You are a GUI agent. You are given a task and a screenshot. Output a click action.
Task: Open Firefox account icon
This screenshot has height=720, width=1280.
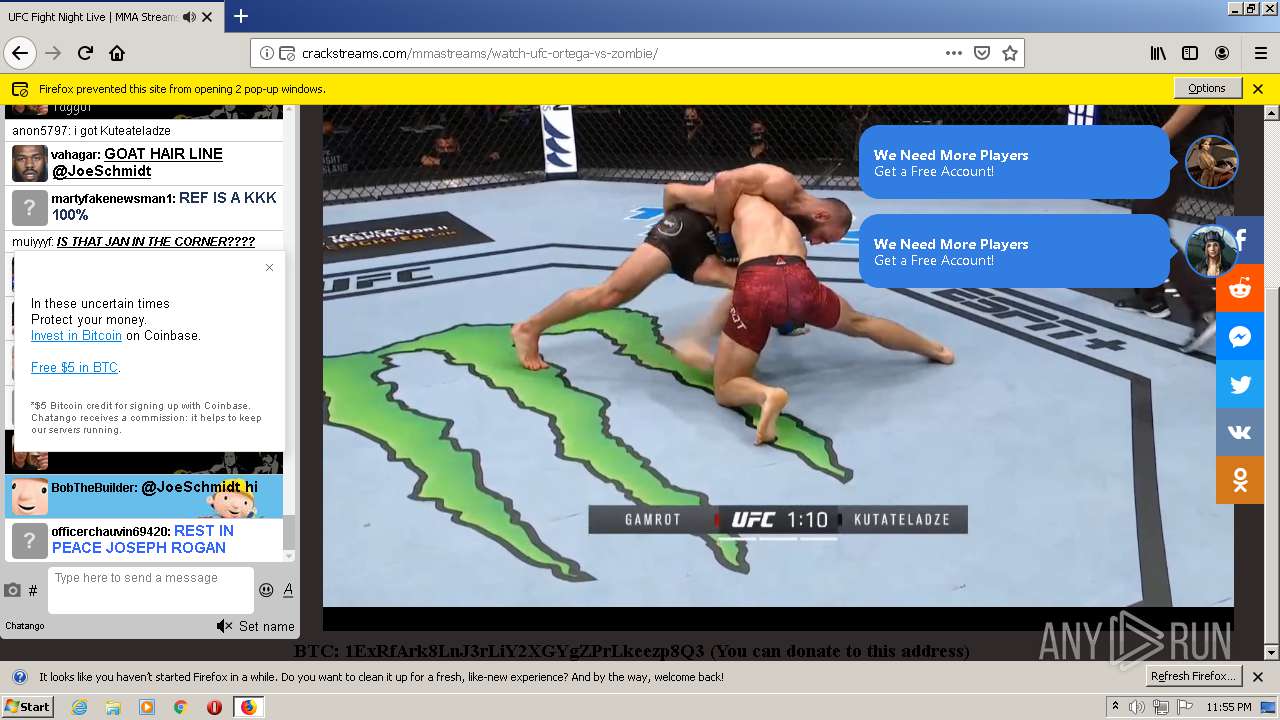coord(1222,53)
